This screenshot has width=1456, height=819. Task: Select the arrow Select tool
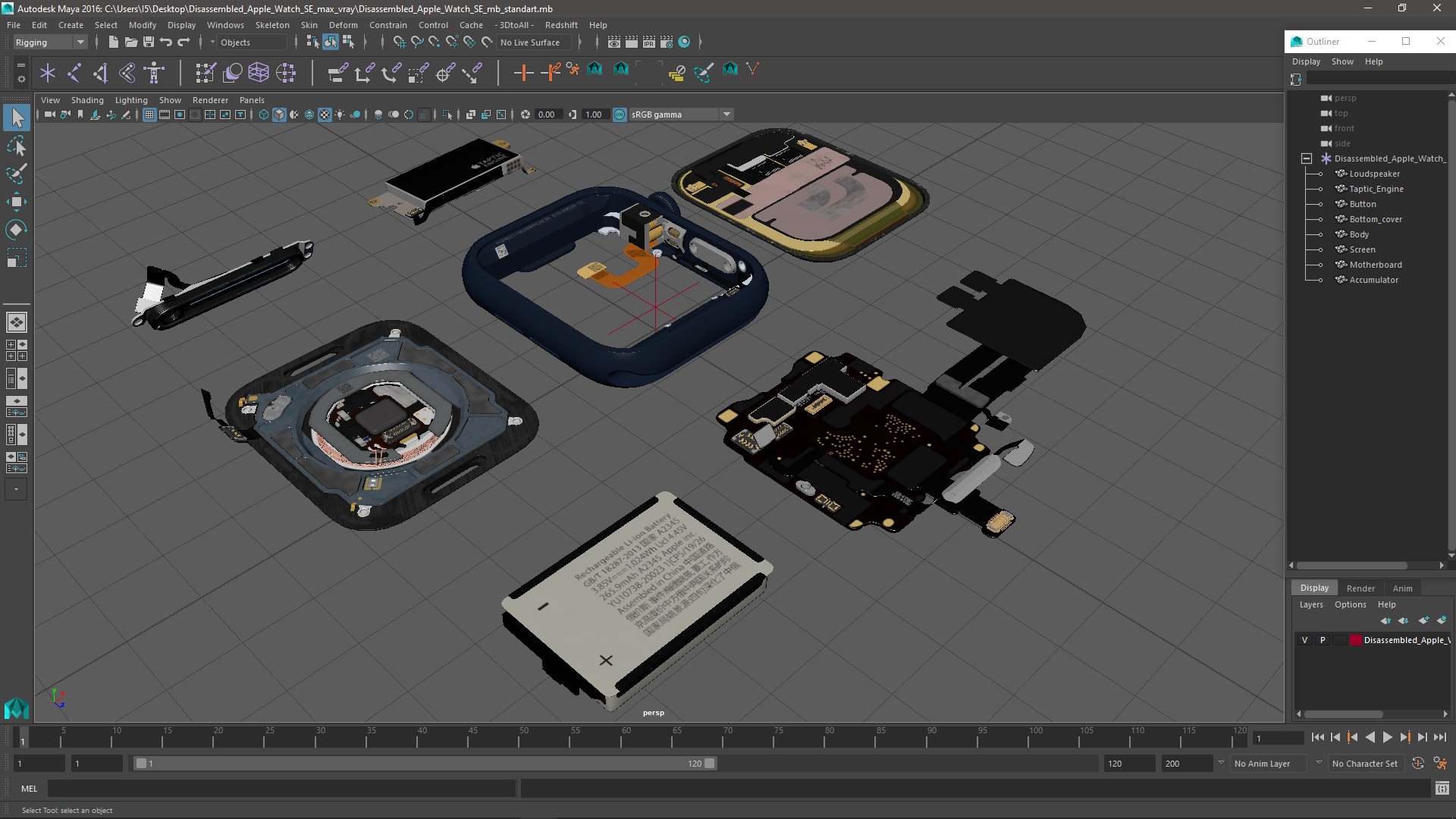pyautogui.click(x=17, y=118)
